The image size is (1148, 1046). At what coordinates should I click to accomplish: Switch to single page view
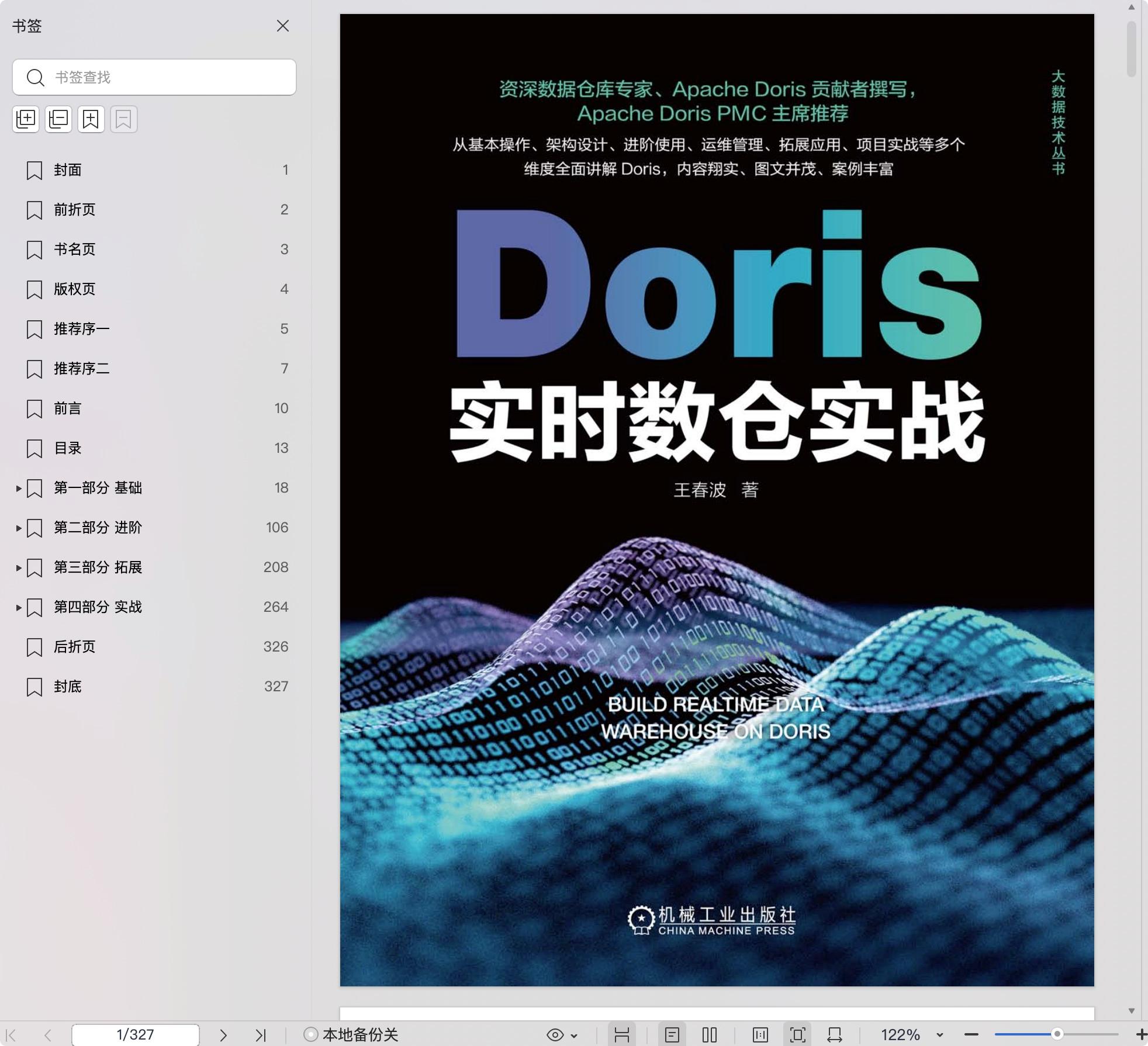pos(672,1035)
